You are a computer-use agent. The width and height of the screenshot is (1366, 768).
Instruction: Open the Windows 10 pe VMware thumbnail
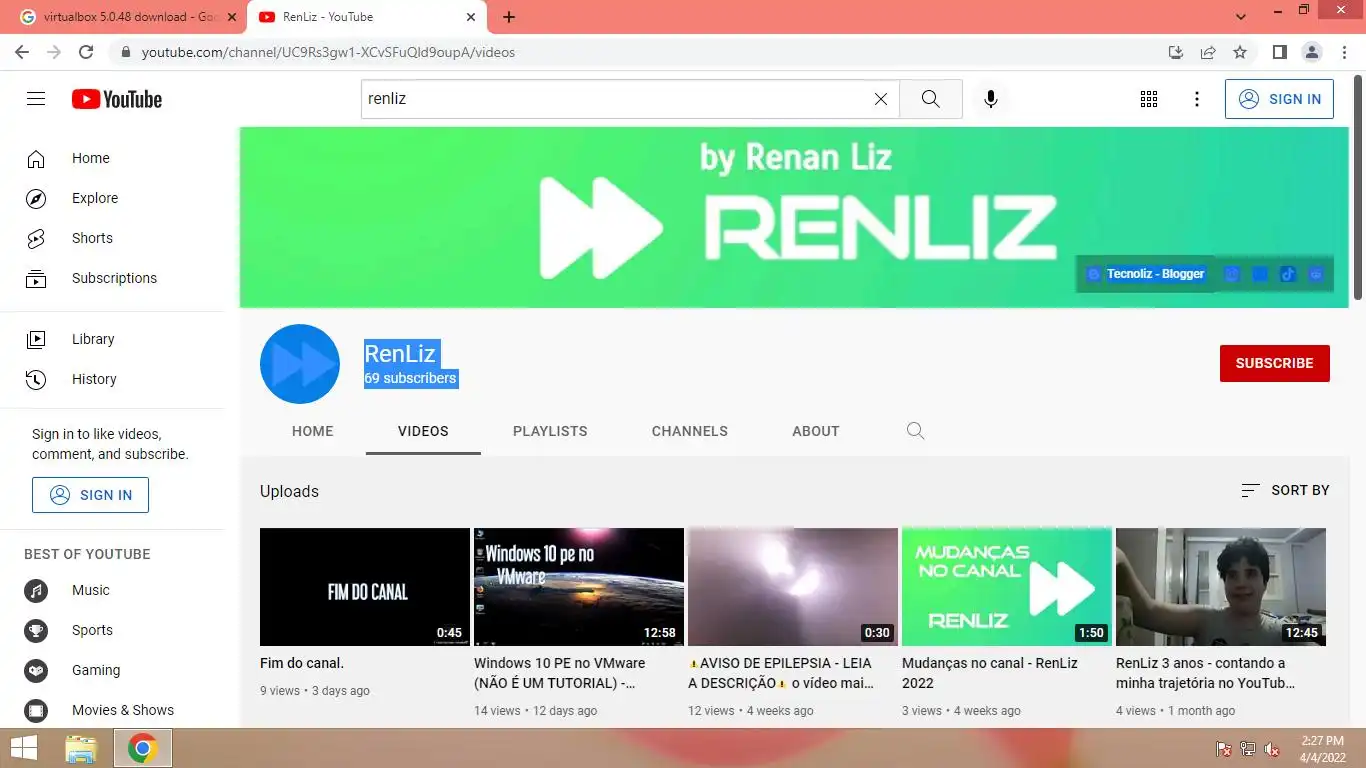[x=579, y=587]
